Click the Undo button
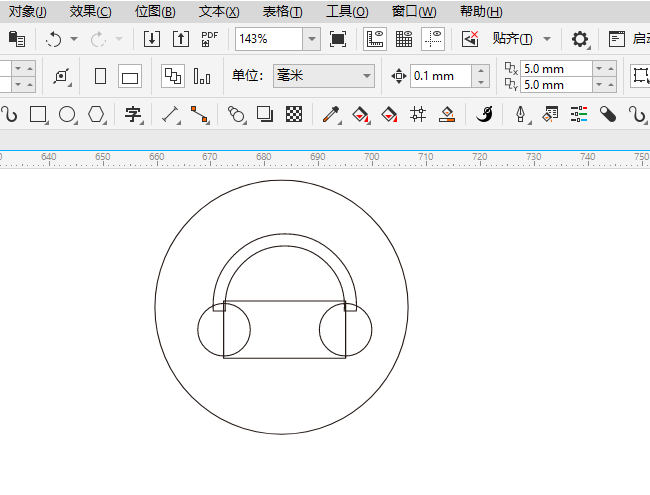Viewport: 650px width, 495px height. 53,39
